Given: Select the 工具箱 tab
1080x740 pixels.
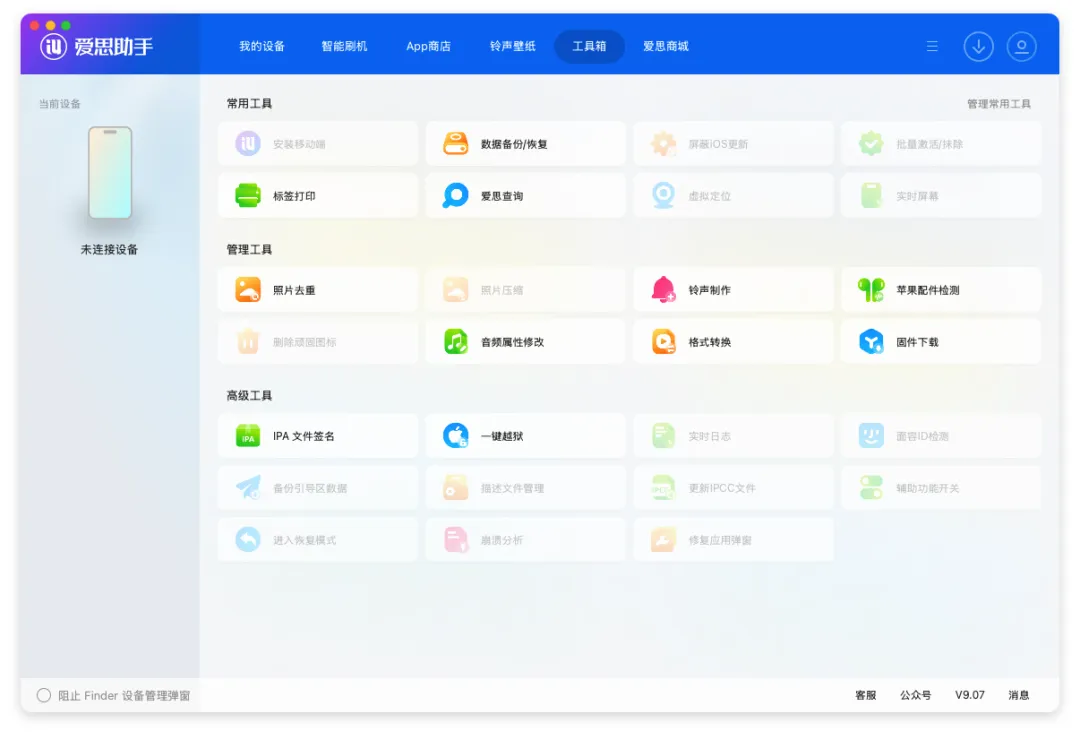Looking at the screenshot, I should pyautogui.click(x=590, y=46).
